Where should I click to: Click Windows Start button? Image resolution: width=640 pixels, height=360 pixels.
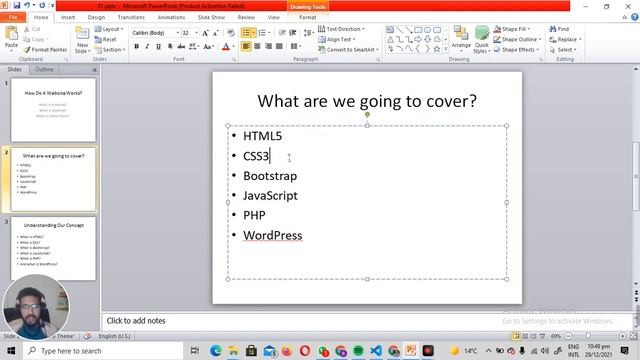[x=11, y=351]
